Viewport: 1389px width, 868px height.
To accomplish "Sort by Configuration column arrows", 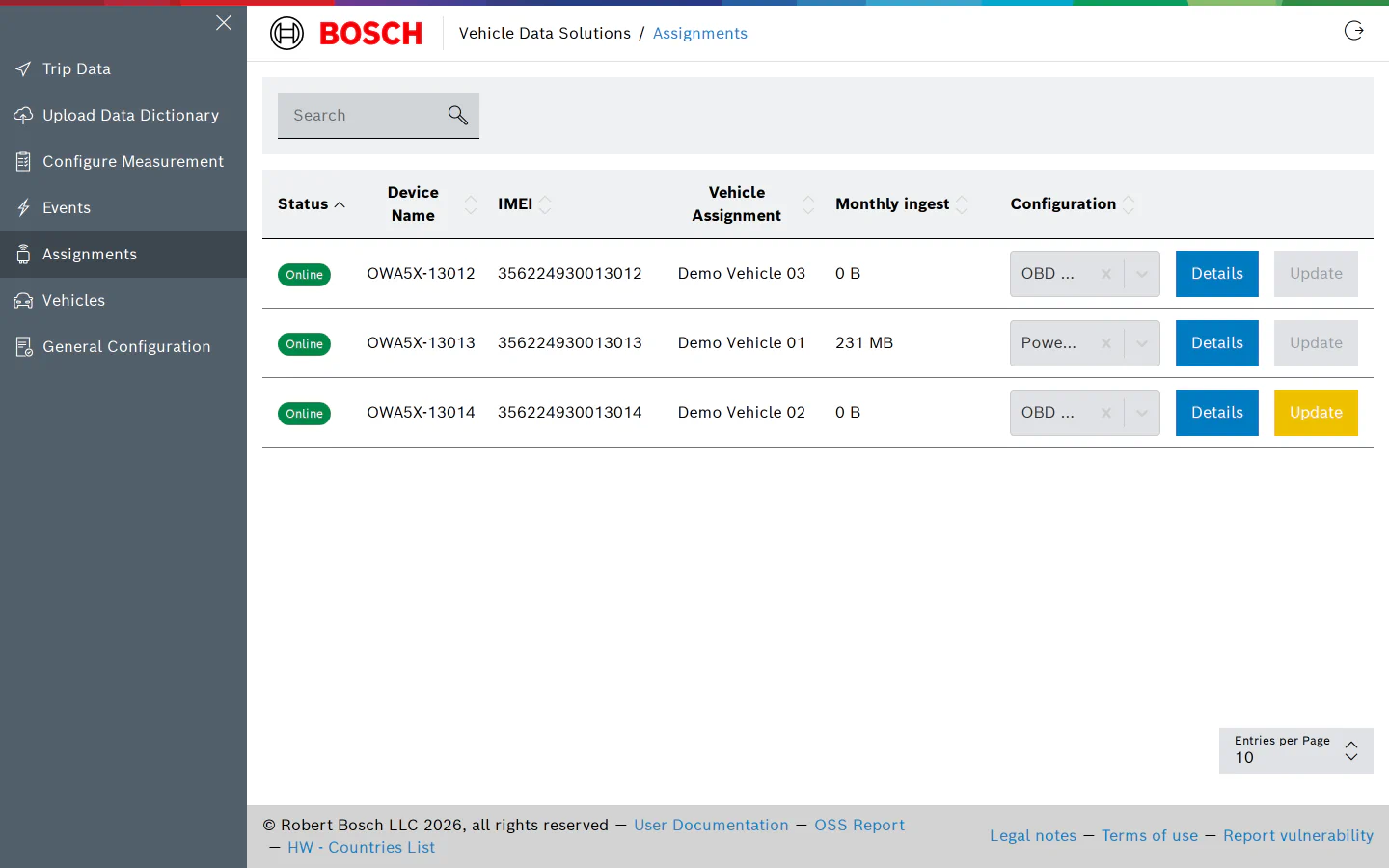I will pos(1129,204).
